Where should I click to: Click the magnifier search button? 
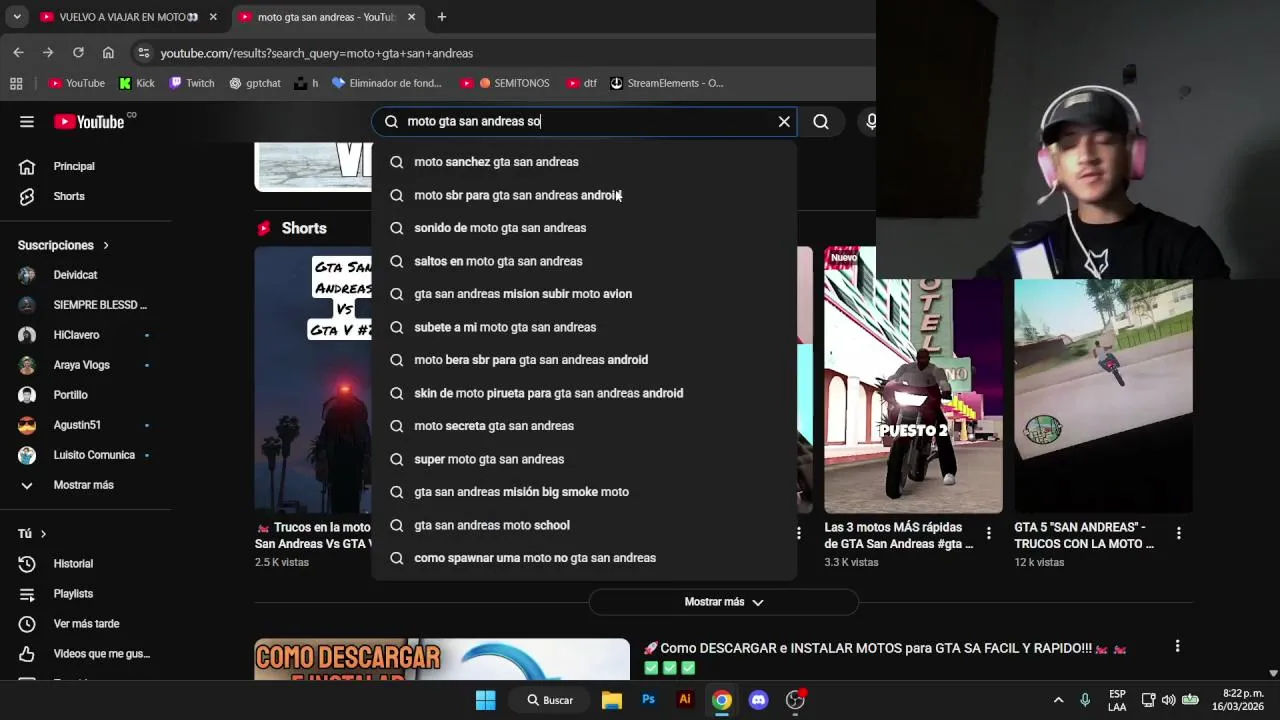click(x=821, y=122)
